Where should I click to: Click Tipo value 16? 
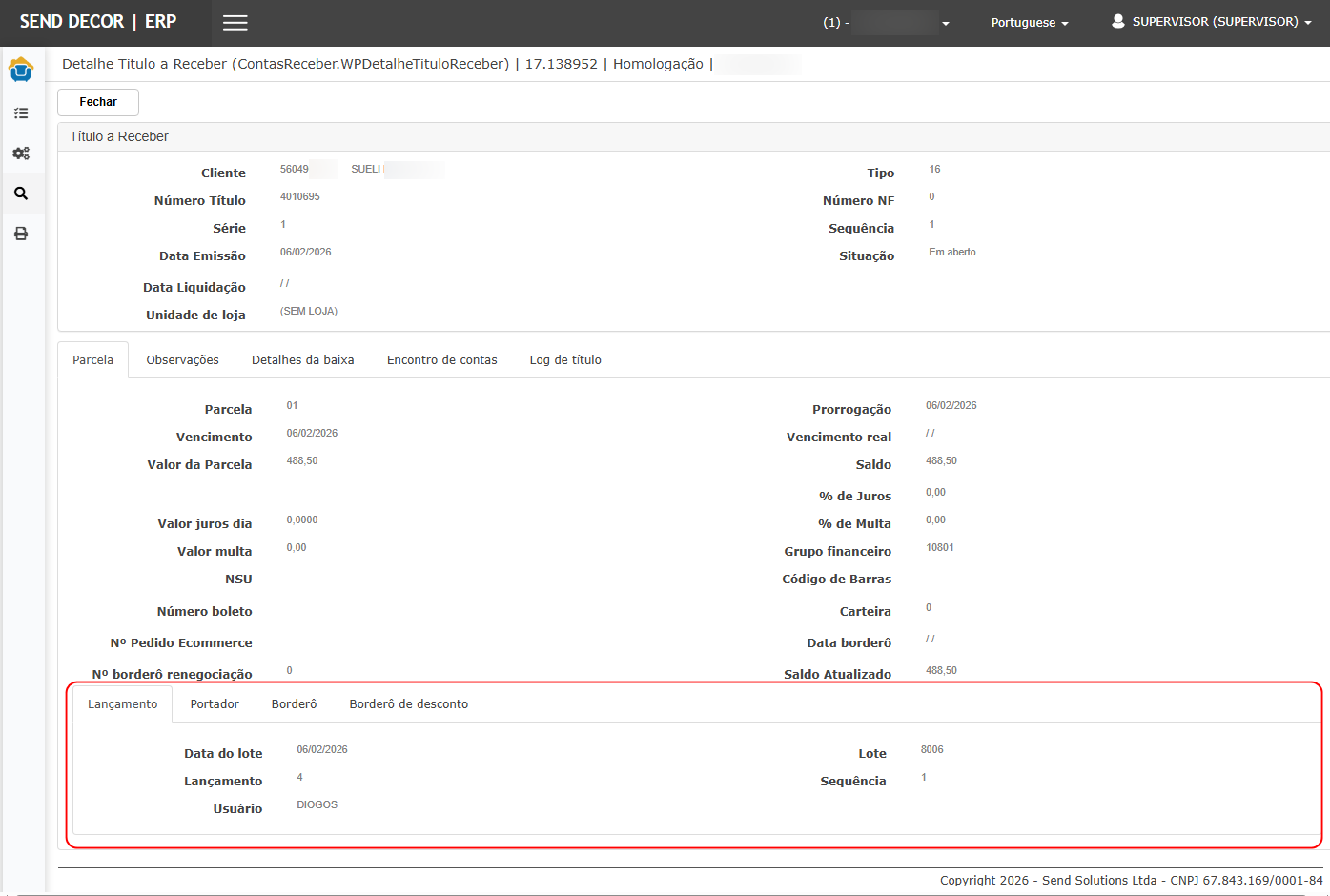(935, 170)
